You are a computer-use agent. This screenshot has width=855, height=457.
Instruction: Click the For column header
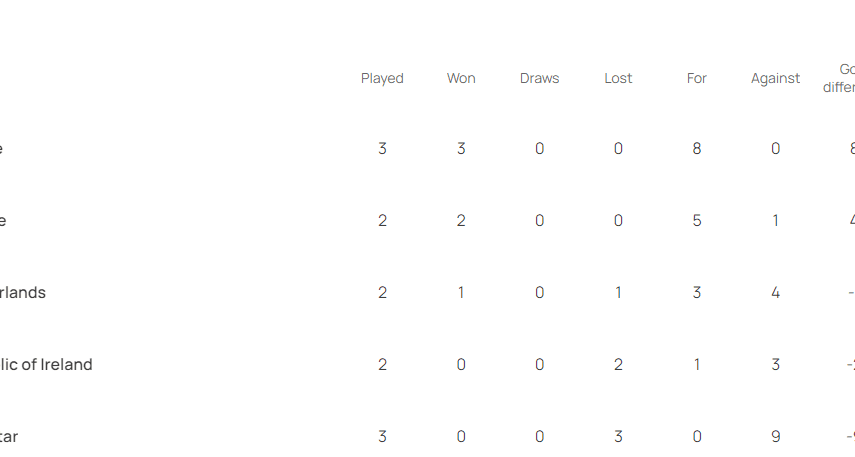(x=697, y=78)
